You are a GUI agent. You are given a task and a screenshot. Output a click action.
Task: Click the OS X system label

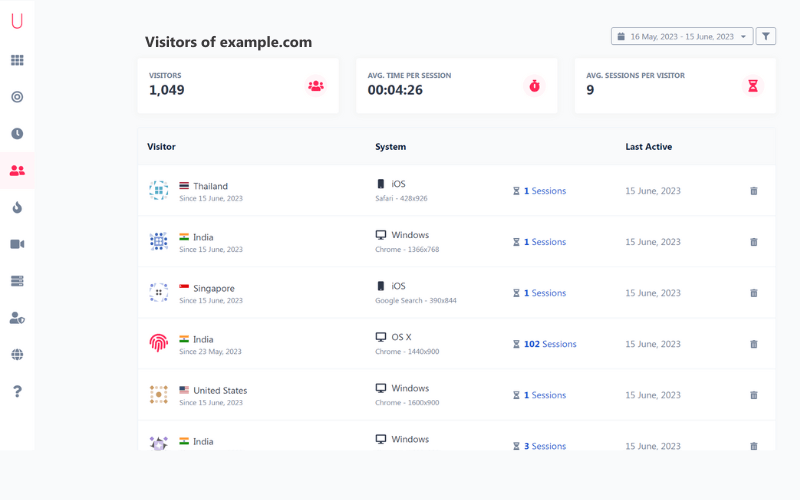[401, 337]
